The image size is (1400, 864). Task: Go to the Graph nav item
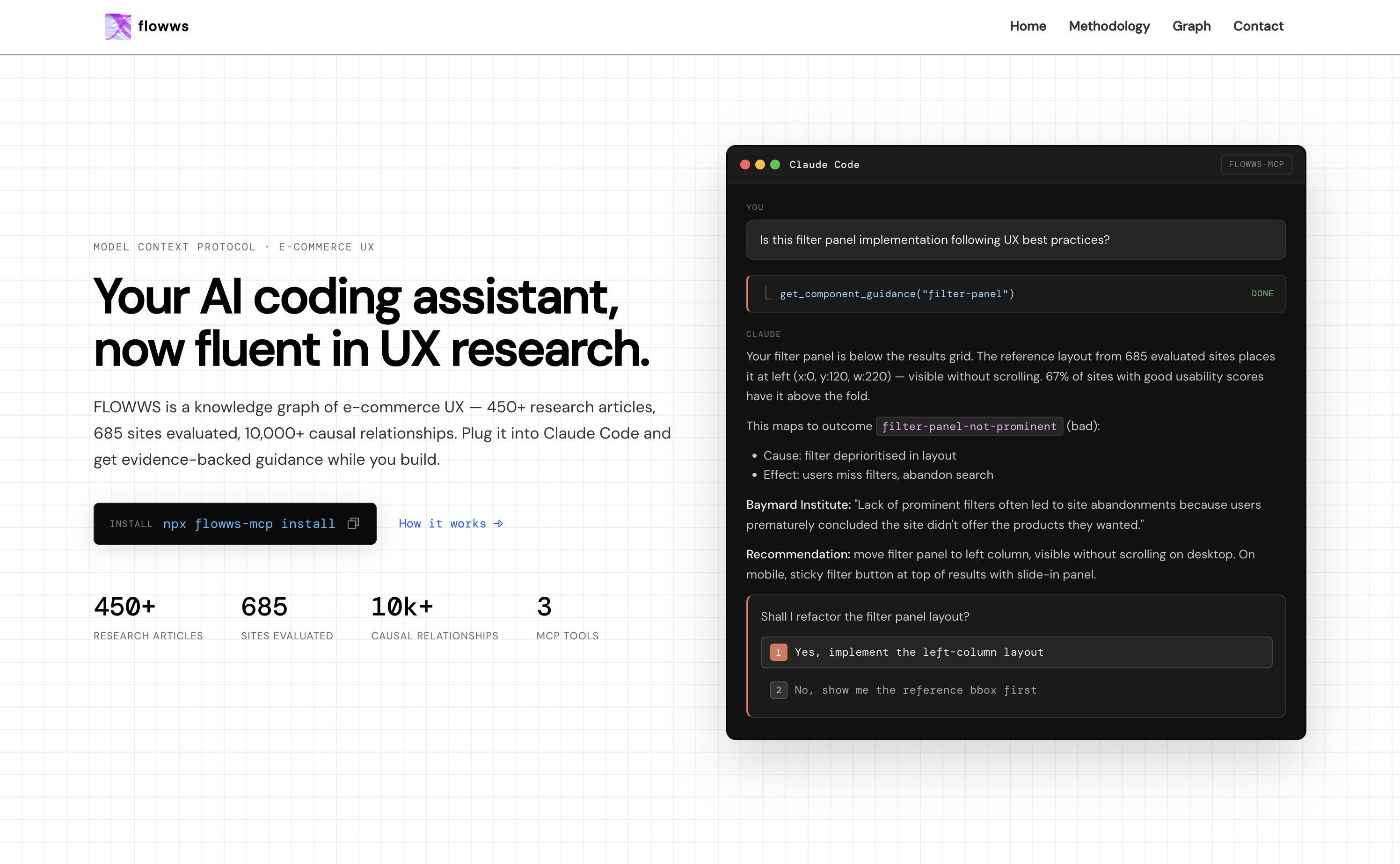click(x=1191, y=26)
